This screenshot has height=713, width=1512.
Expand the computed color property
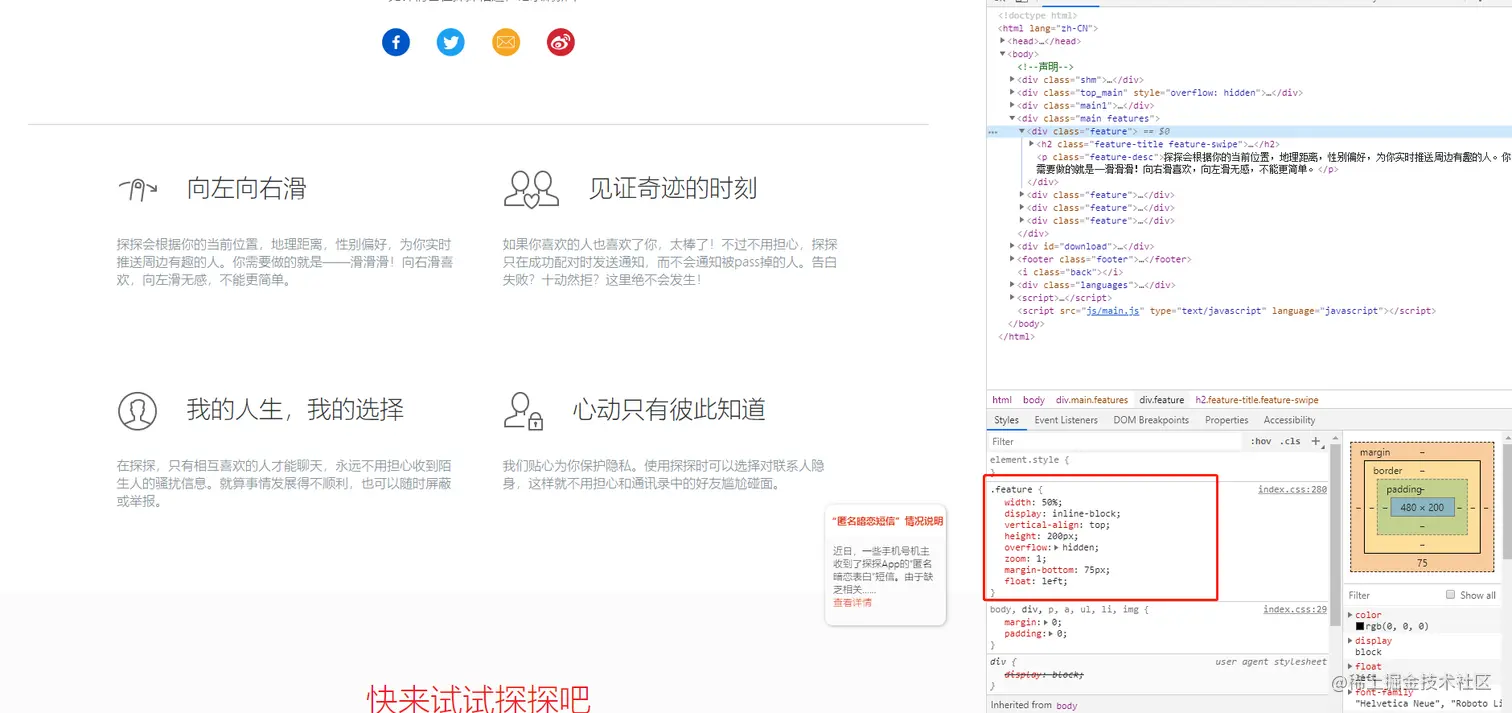(1351, 615)
